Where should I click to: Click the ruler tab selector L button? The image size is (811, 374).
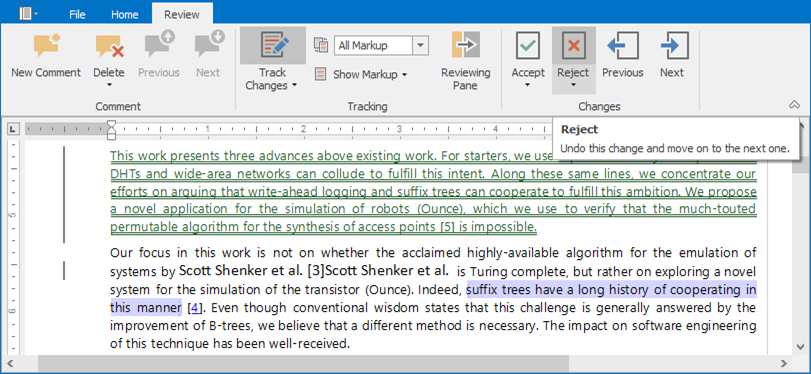pos(13,129)
